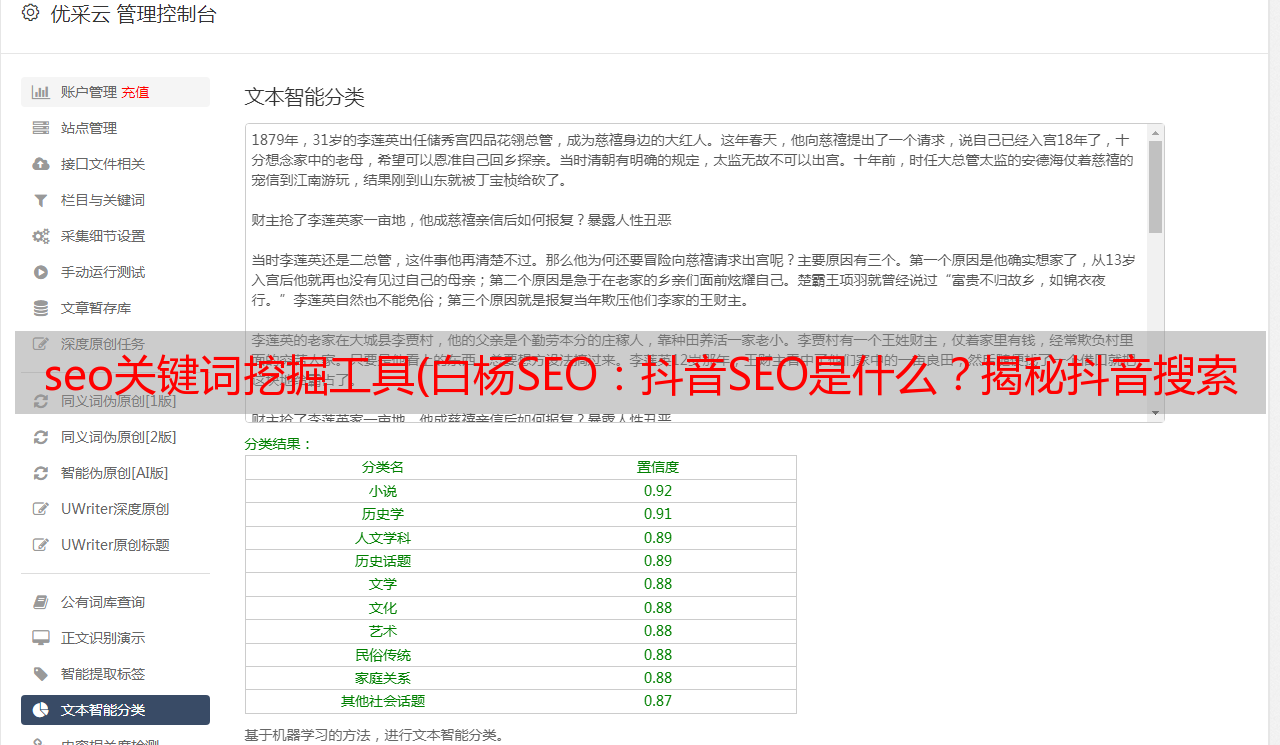Screen dimensions: 1280x745
Task: Click the 历史学 category cell
Action: coord(383,514)
